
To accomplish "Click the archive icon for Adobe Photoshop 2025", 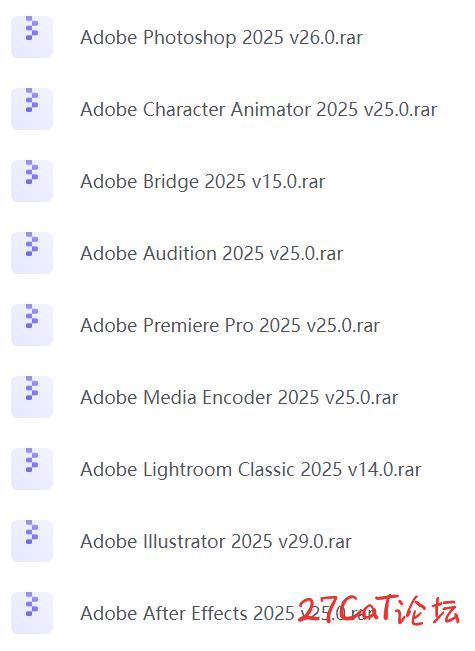I will point(32,37).
